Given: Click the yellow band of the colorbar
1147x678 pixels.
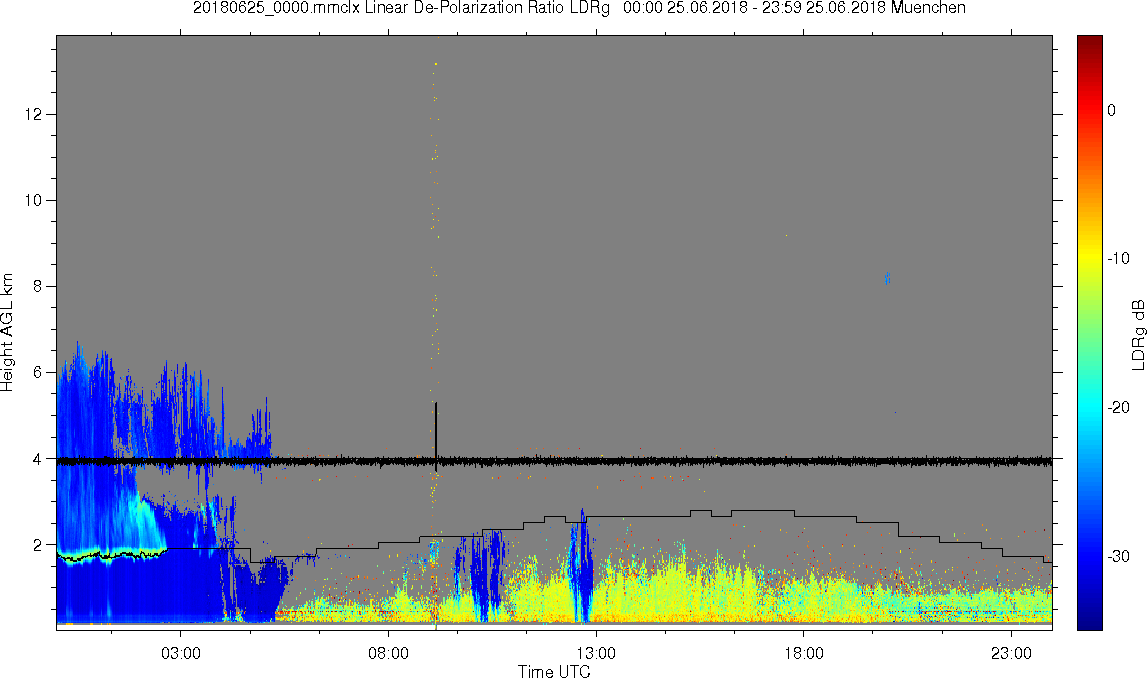Looking at the screenshot, I should point(1089,256).
